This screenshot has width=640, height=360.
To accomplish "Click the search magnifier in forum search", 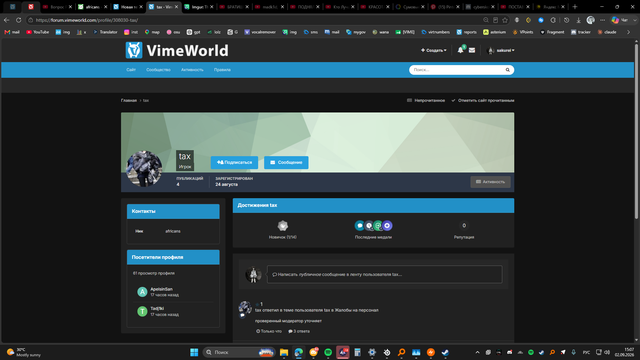I will coord(507,70).
